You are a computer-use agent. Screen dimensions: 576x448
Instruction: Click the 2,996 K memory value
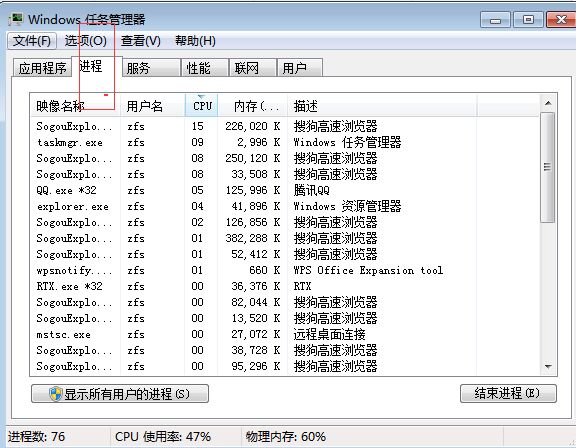(x=259, y=142)
